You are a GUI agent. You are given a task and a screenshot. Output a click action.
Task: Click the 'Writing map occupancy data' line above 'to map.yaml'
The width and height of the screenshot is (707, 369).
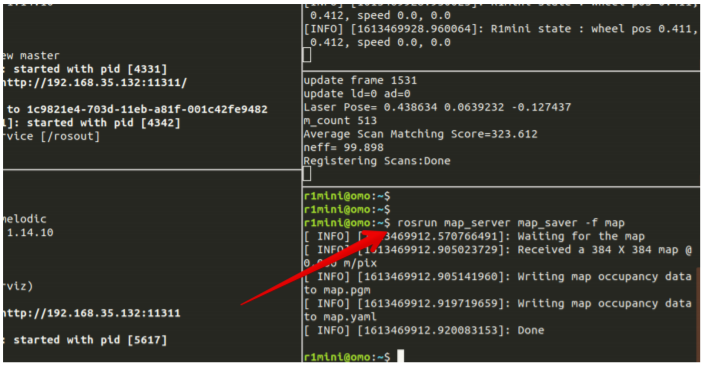(498, 304)
